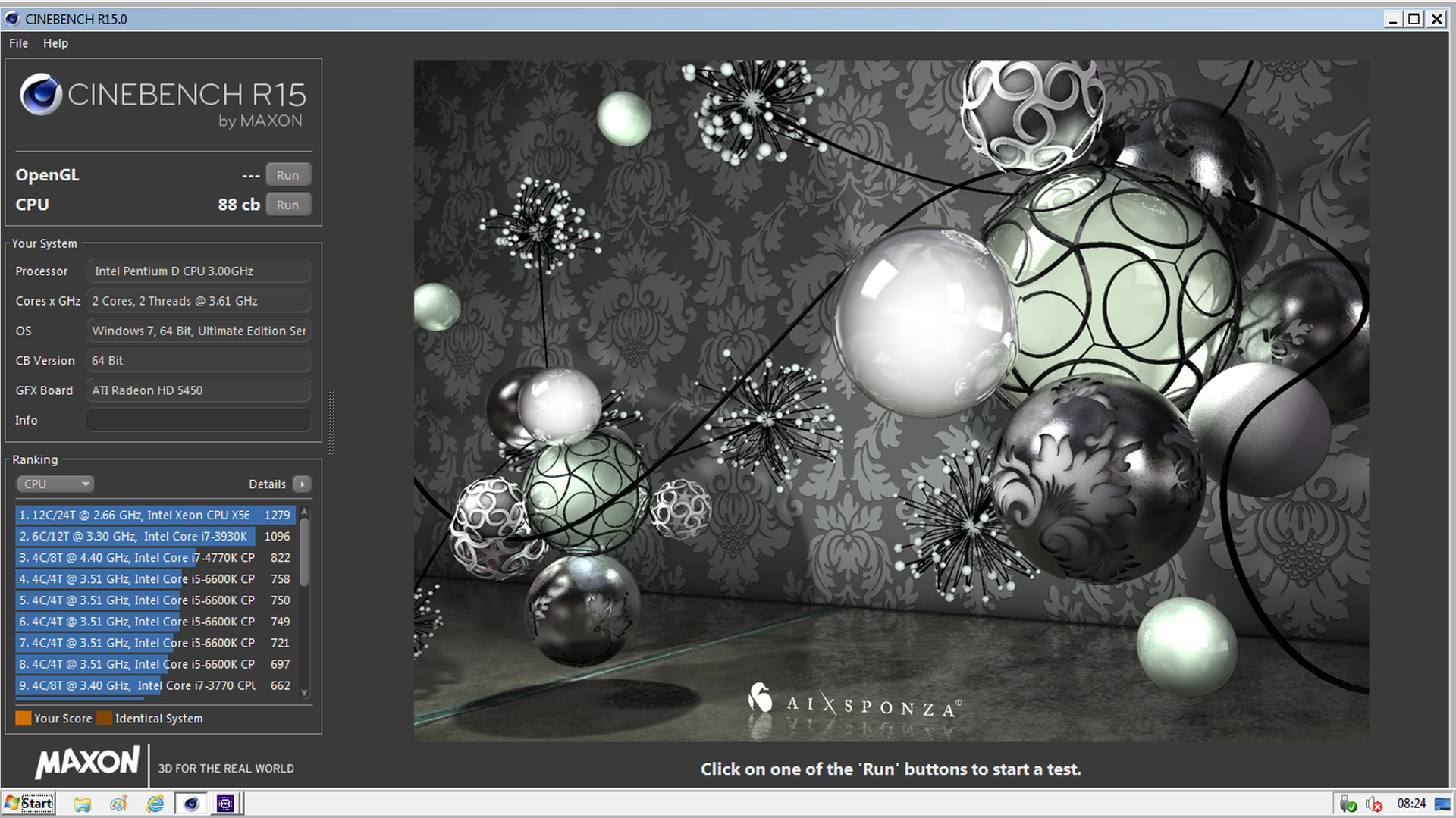This screenshot has height=818, width=1456.
Task: Switch to Cinebench taskbar button
Action: (191, 804)
